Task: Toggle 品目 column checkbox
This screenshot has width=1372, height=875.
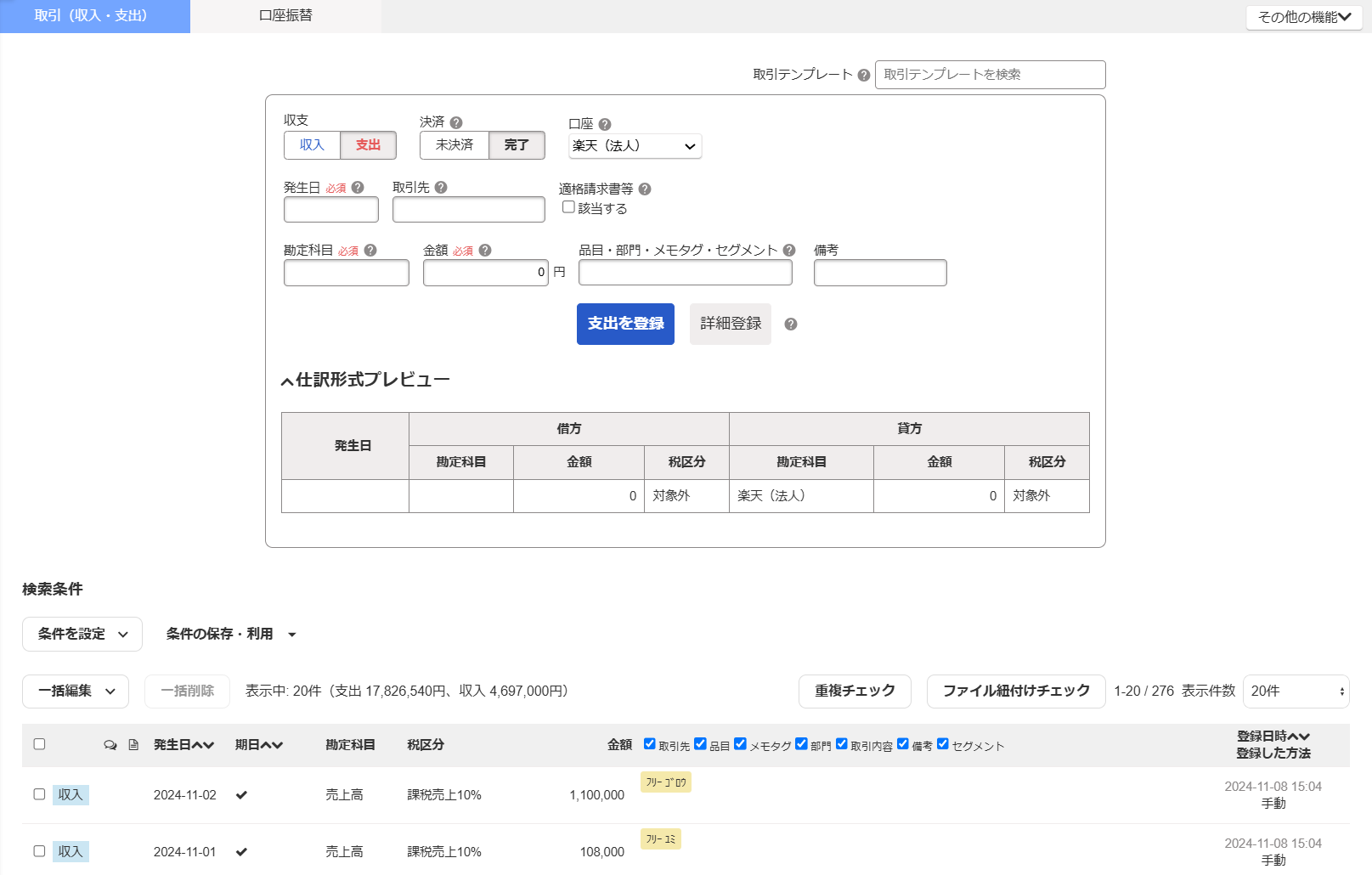Action: [700, 744]
